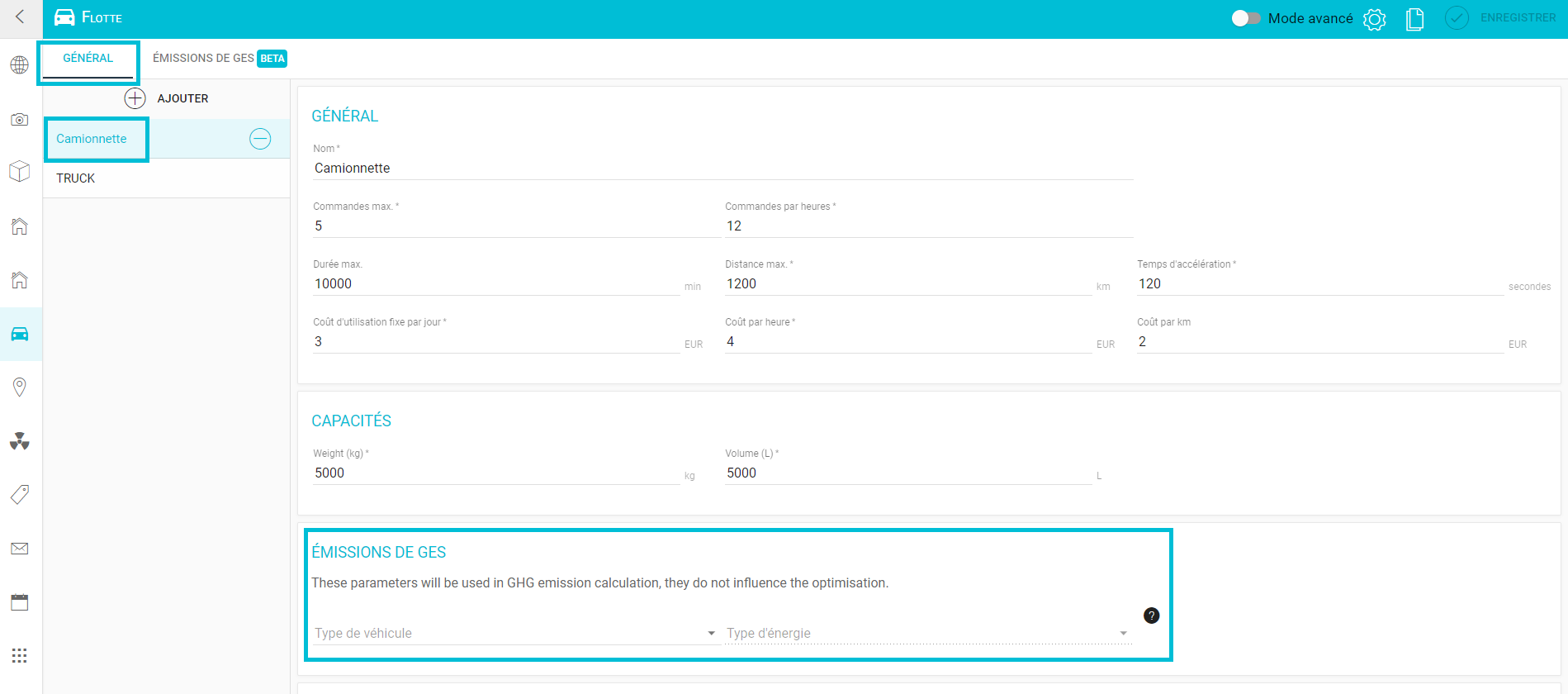Click the duplicate document icon
1568x694 pixels.
point(1414,19)
